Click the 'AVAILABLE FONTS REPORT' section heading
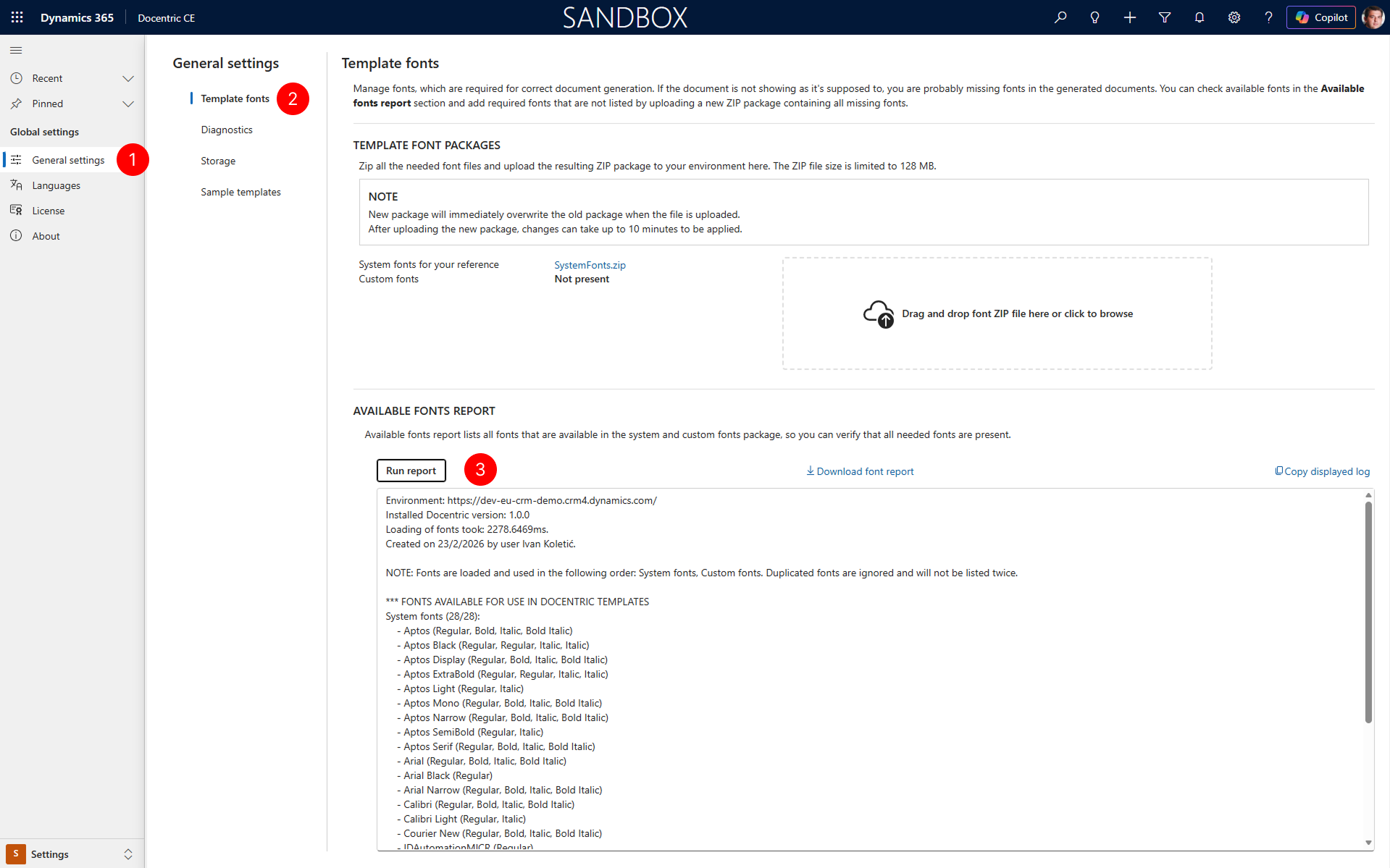Screen dimensions: 1390x868 click(424, 410)
